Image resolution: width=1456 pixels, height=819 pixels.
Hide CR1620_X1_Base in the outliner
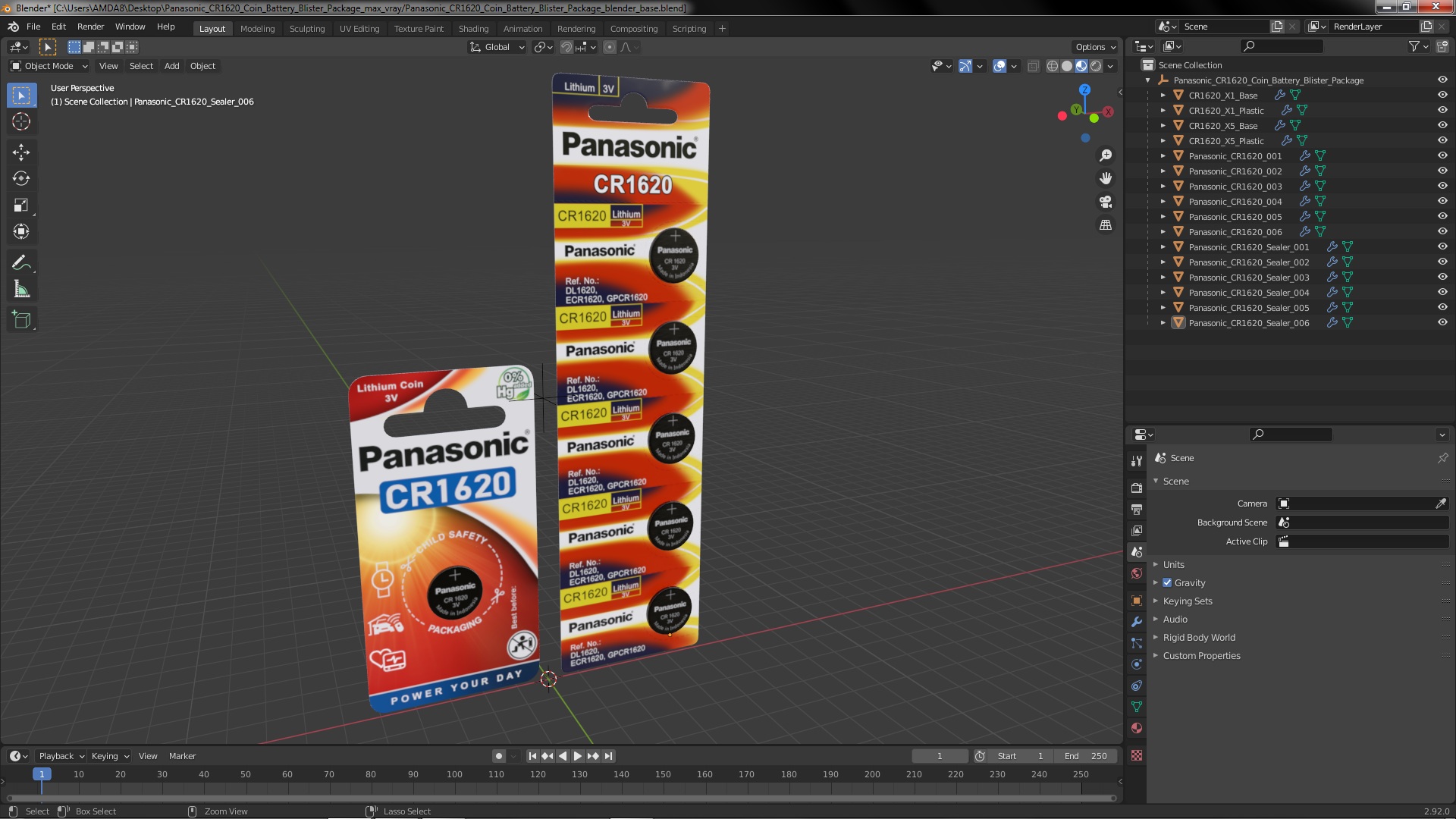[1442, 95]
